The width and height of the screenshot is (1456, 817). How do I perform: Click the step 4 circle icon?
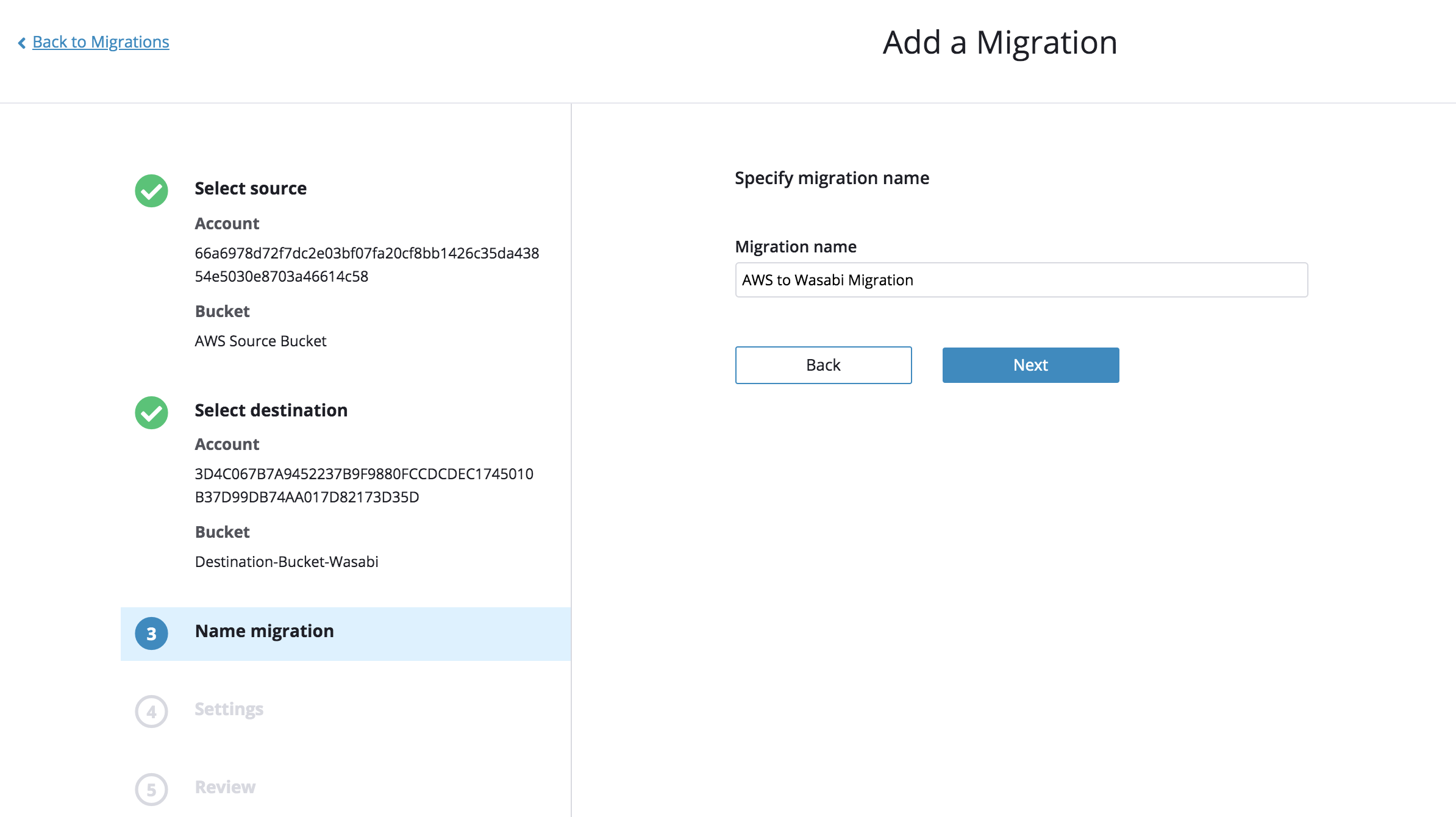pyautogui.click(x=151, y=712)
